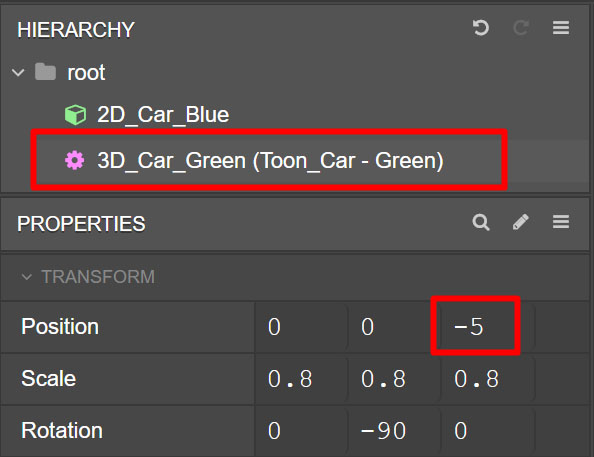Click the Scale X field showing 0.8
594x457 pixels.
tap(301, 379)
